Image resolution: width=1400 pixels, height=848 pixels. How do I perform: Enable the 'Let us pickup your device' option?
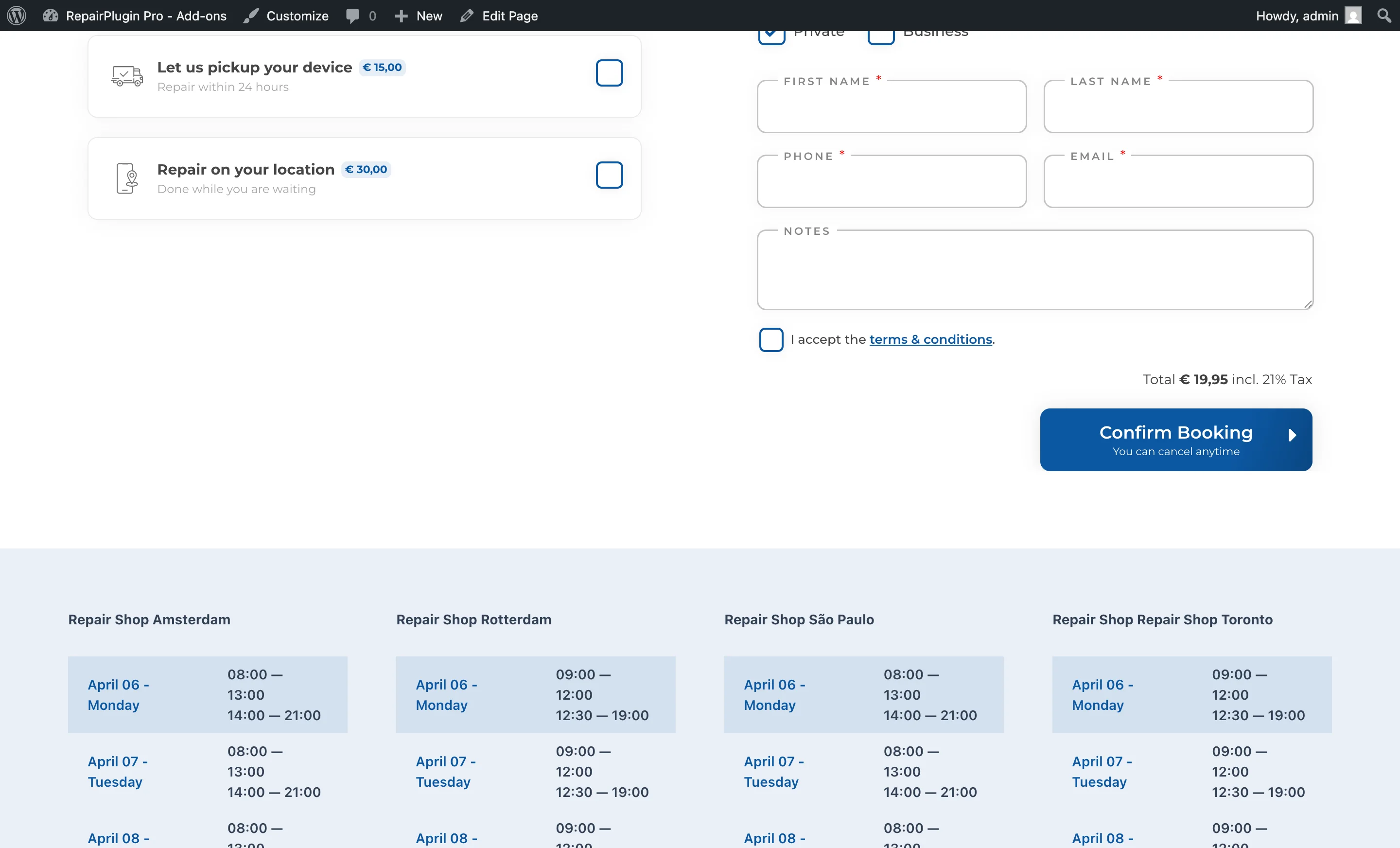pos(609,73)
